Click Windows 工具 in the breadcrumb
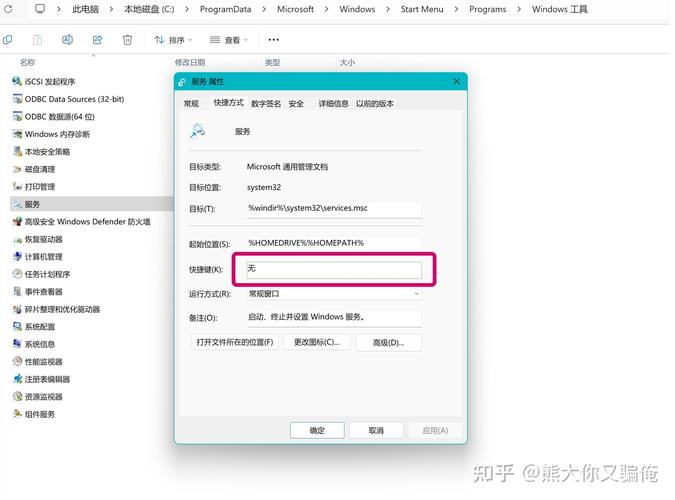 pos(560,9)
